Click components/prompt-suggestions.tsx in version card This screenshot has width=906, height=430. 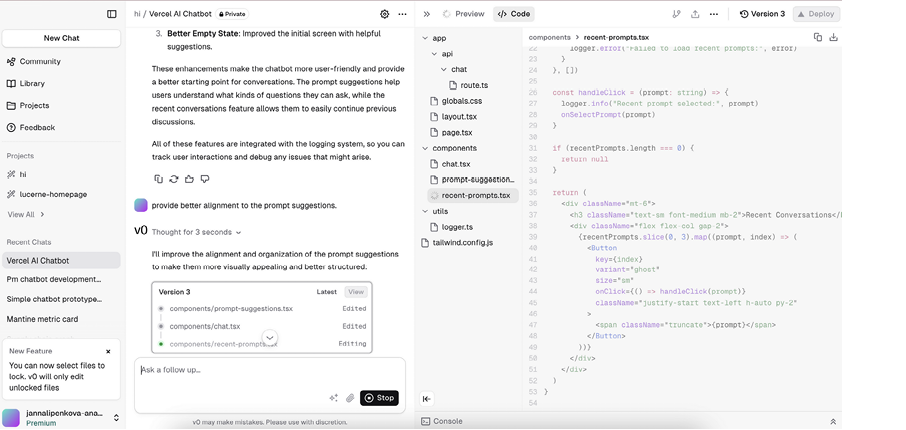click(231, 309)
